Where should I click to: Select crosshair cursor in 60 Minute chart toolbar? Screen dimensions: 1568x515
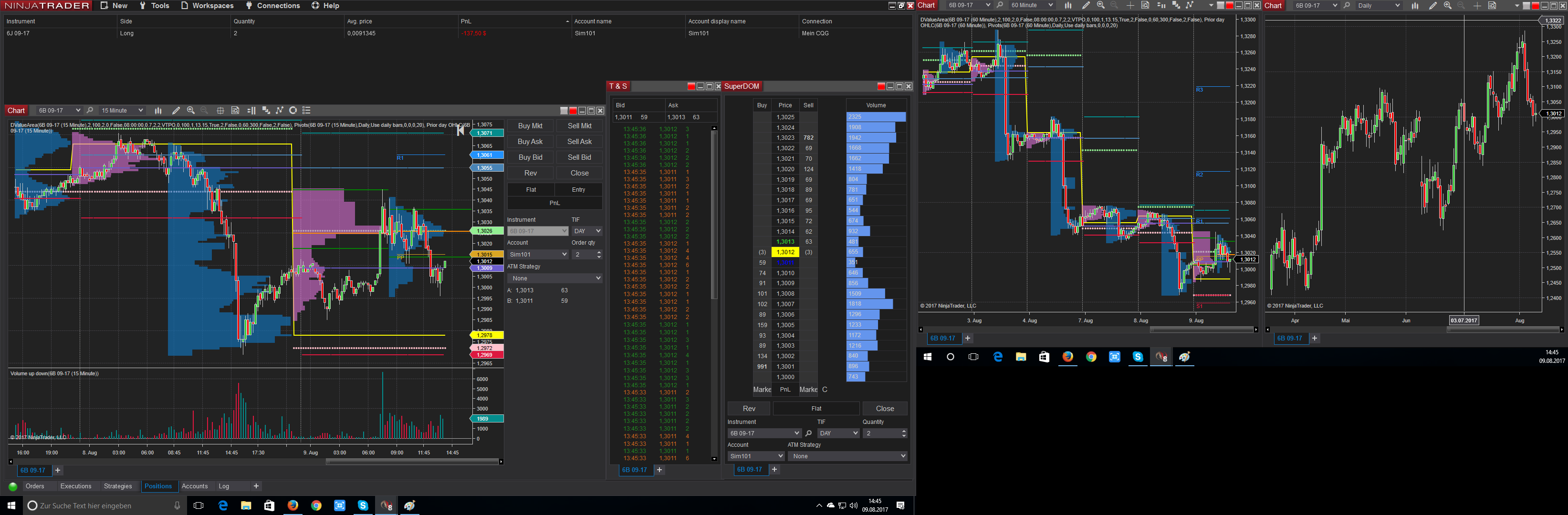pyautogui.click(x=1130, y=5)
